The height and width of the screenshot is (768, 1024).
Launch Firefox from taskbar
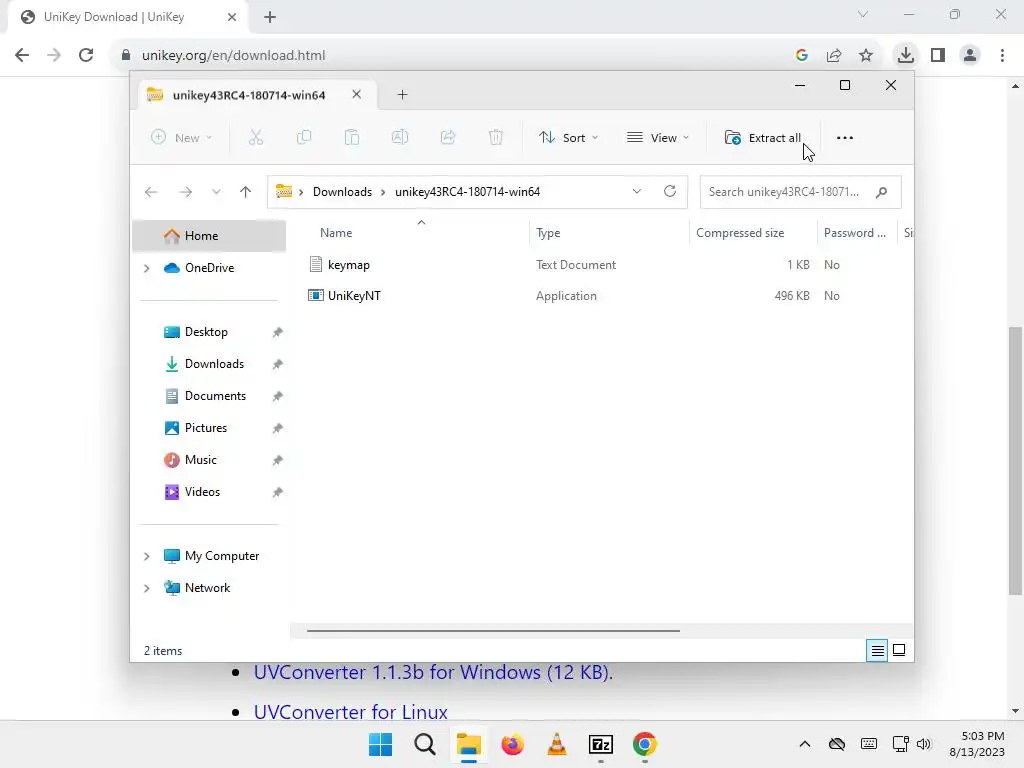pyautogui.click(x=513, y=744)
